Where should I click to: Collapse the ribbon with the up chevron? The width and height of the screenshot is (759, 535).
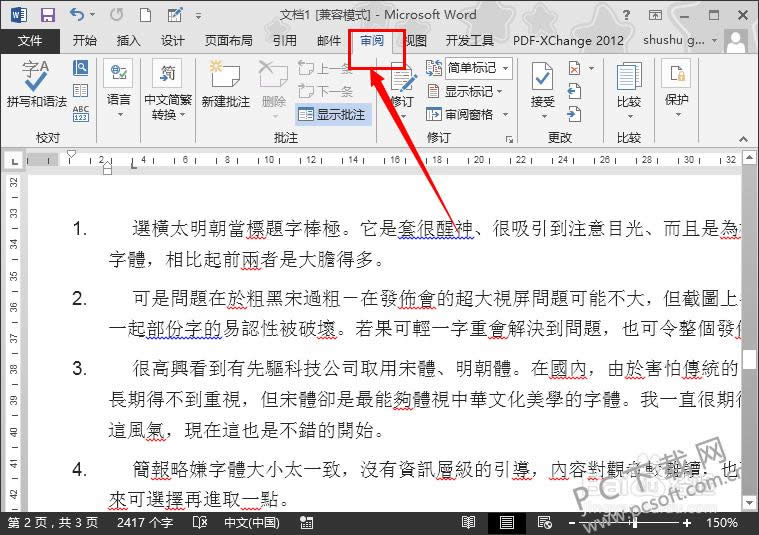743,139
